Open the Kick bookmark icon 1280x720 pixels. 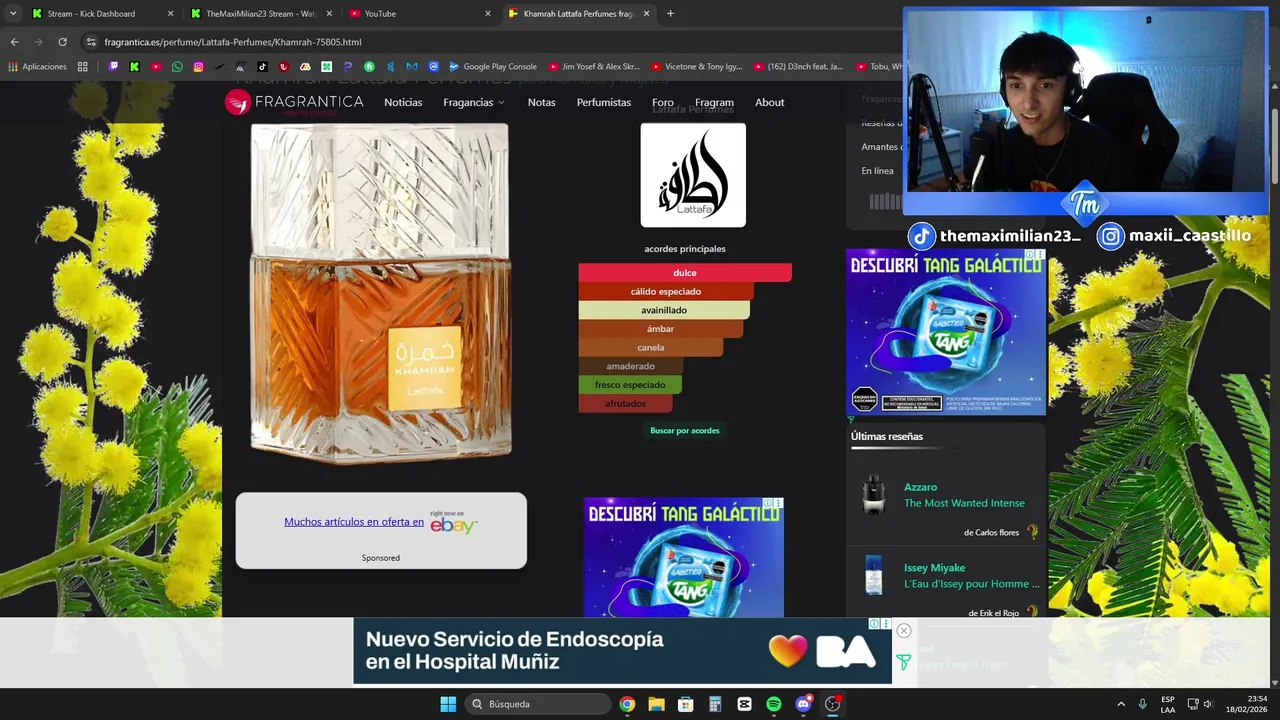[134, 67]
